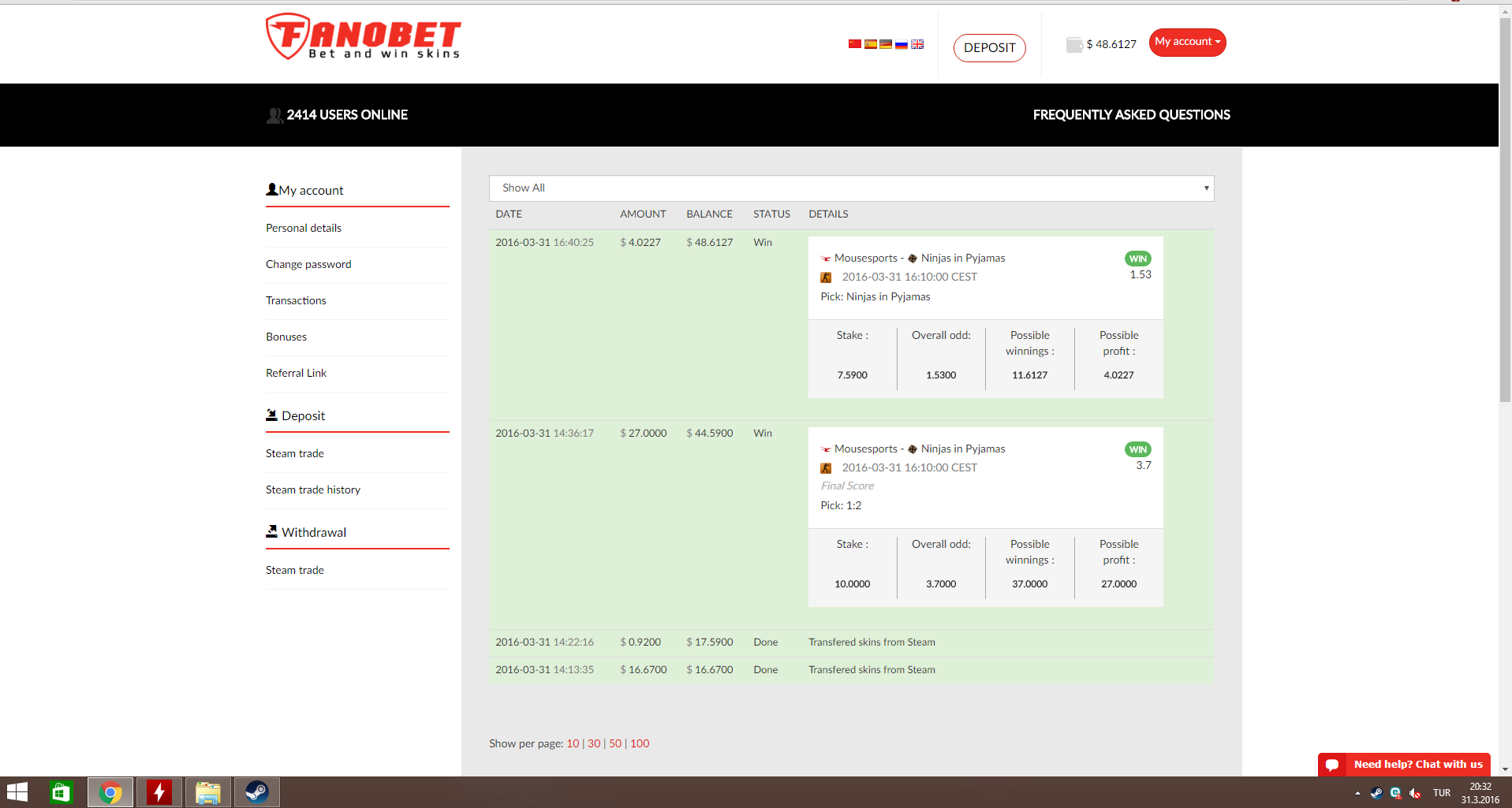Viewport: 1512px width, 808px height.
Task: Click WIN badge on 3.7 odds bet
Action: point(1138,449)
